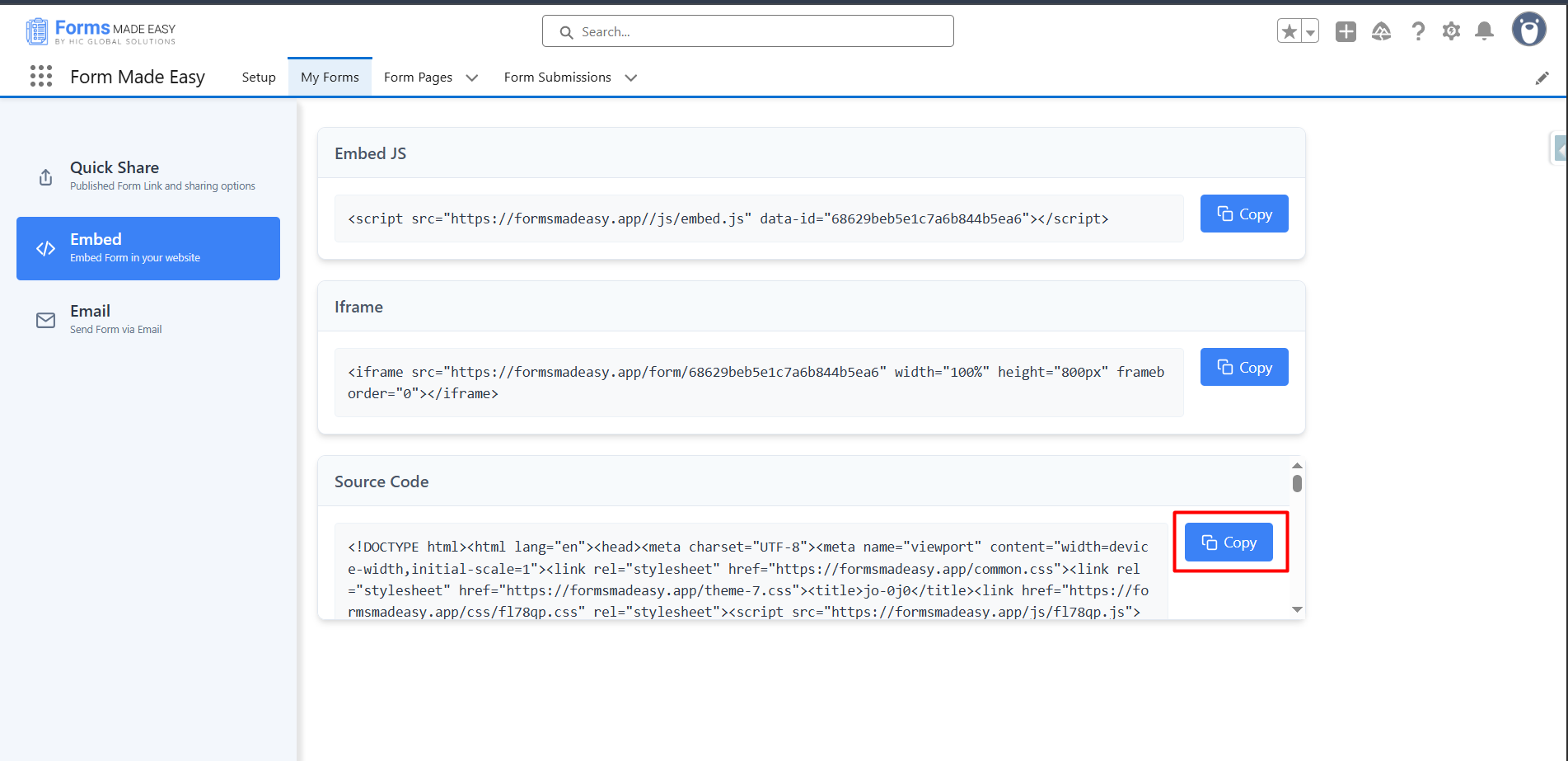Open the Global Actions plus icon
This screenshot has width=1568, height=761.
[1346, 31]
